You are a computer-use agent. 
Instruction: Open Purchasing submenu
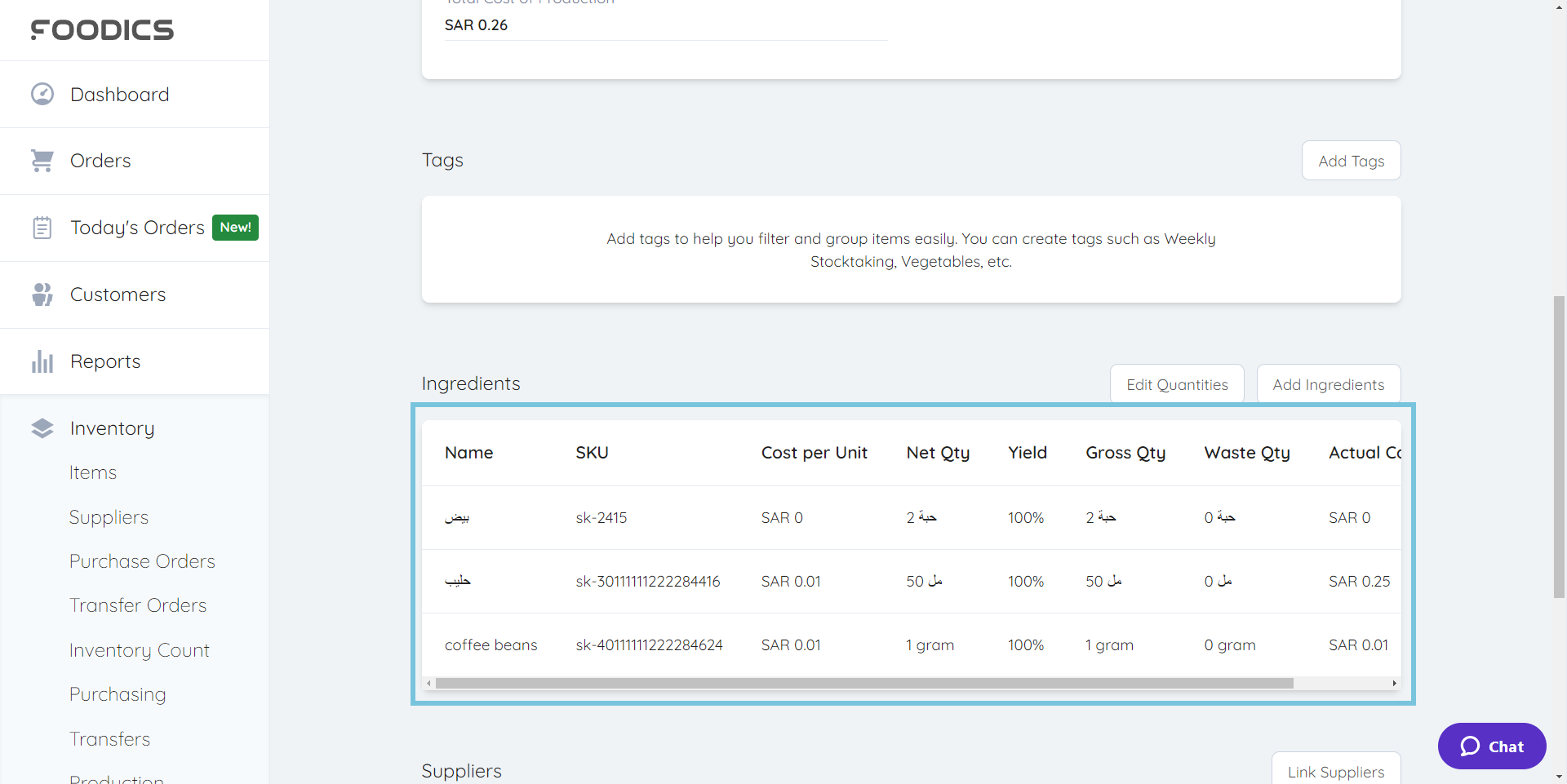pyautogui.click(x=118, y=694)
